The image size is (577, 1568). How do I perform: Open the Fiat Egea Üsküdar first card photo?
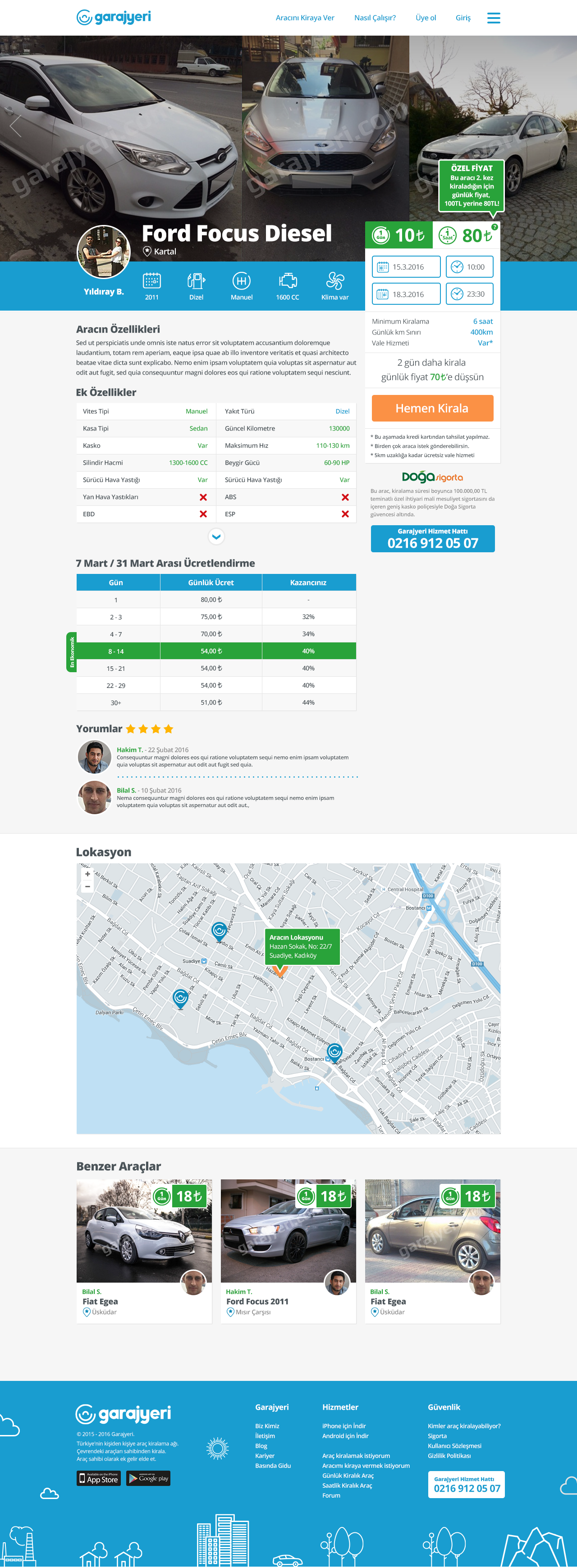click(x=144, y=1230)
